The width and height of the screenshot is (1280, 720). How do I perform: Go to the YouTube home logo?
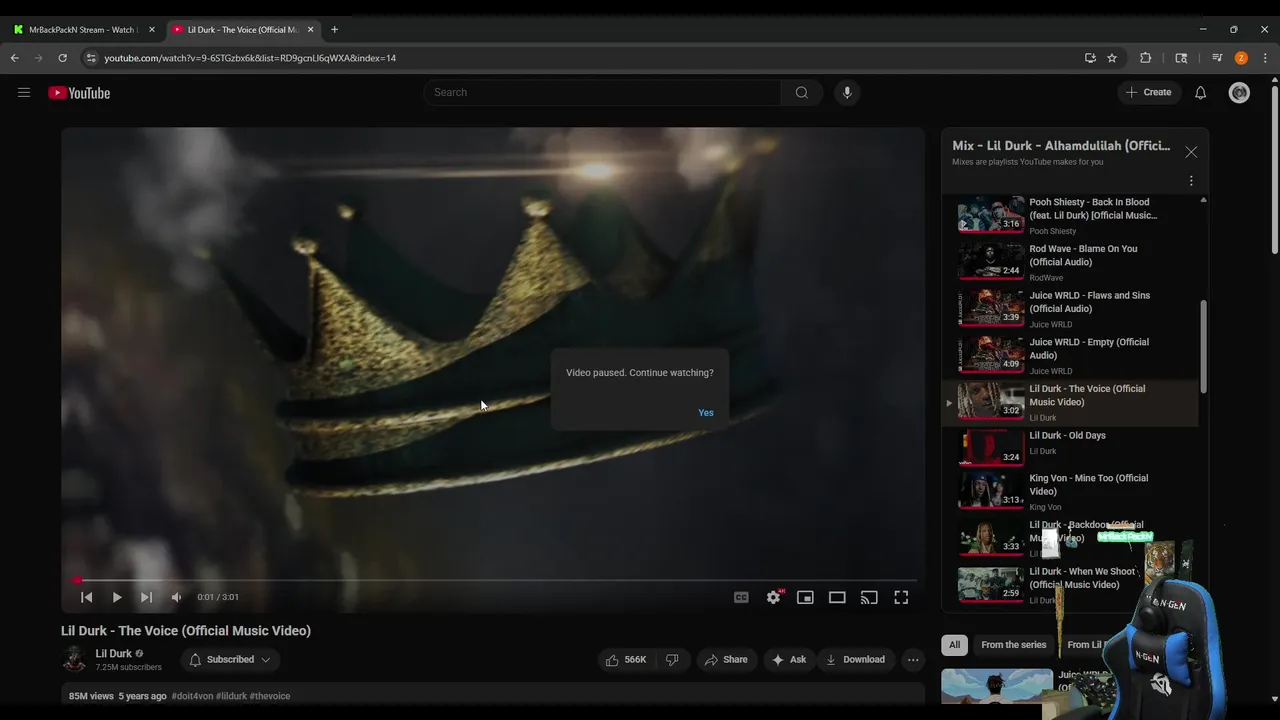pos(79,93)
